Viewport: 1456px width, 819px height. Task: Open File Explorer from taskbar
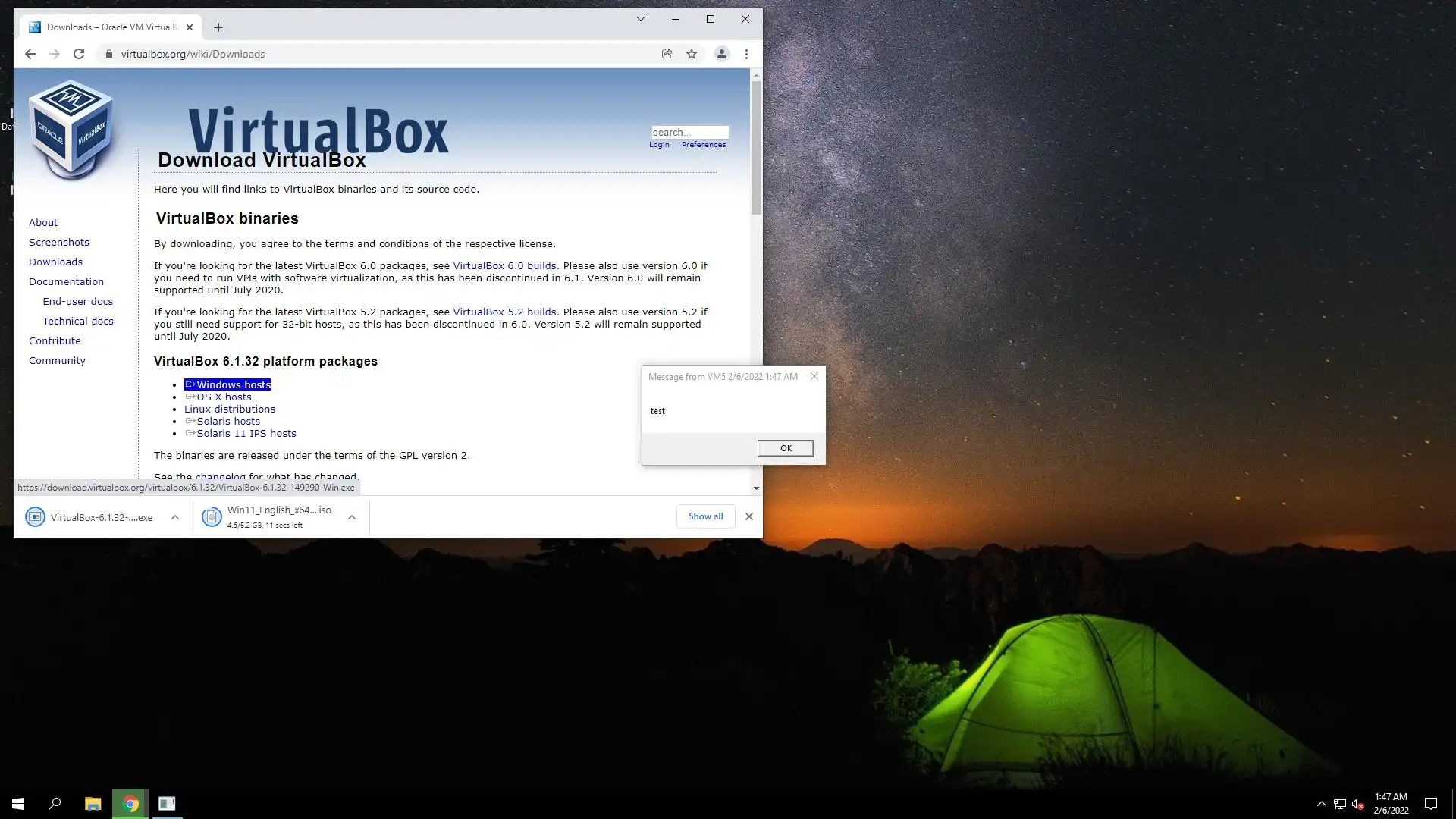[93, 803]
